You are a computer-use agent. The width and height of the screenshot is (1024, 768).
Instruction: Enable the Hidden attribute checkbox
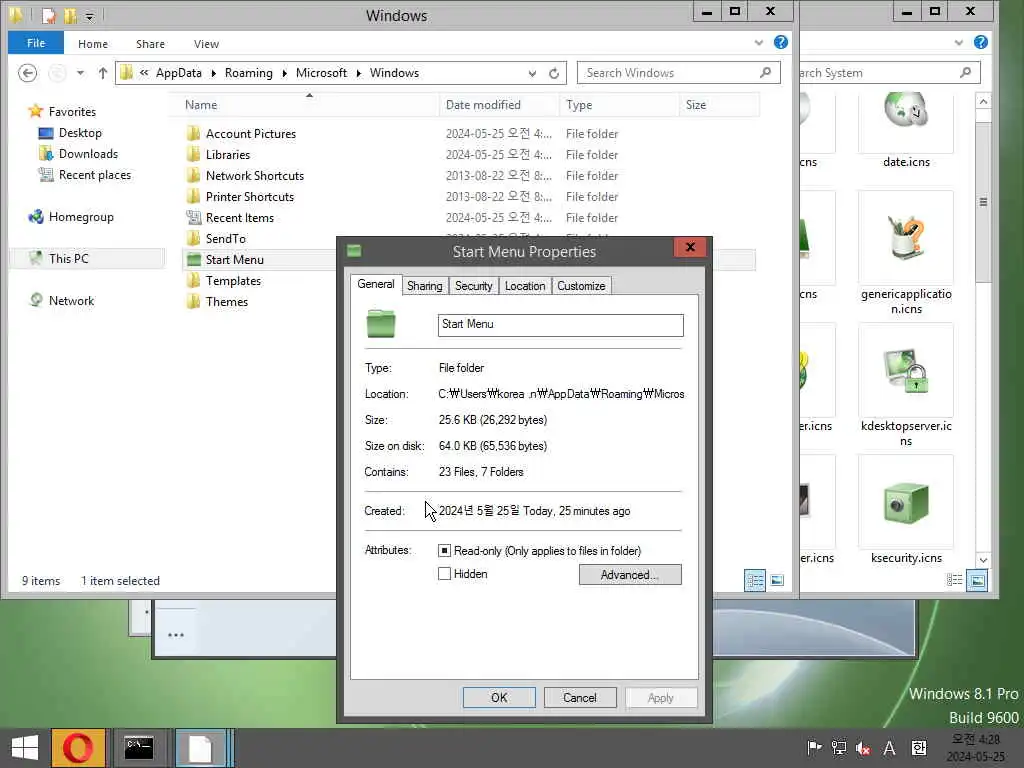point(445,573)
